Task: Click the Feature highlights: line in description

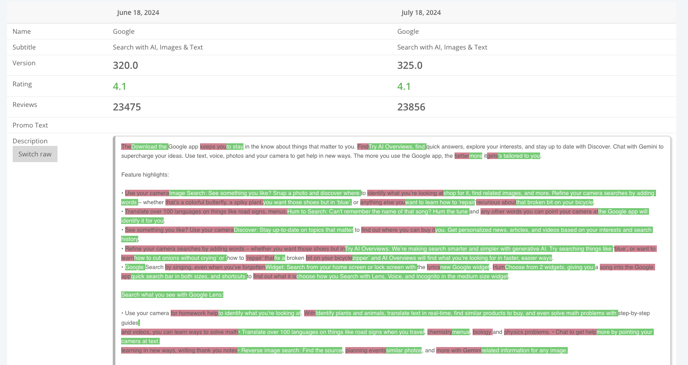Action: [x=145, y=175]
